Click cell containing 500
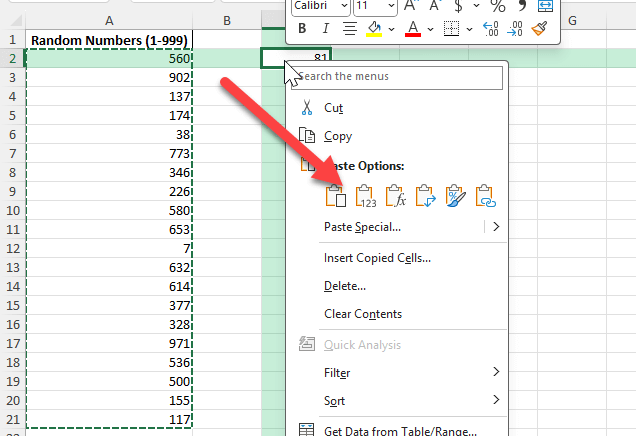This screenshot has height=436, width=636. click(109, 381)
